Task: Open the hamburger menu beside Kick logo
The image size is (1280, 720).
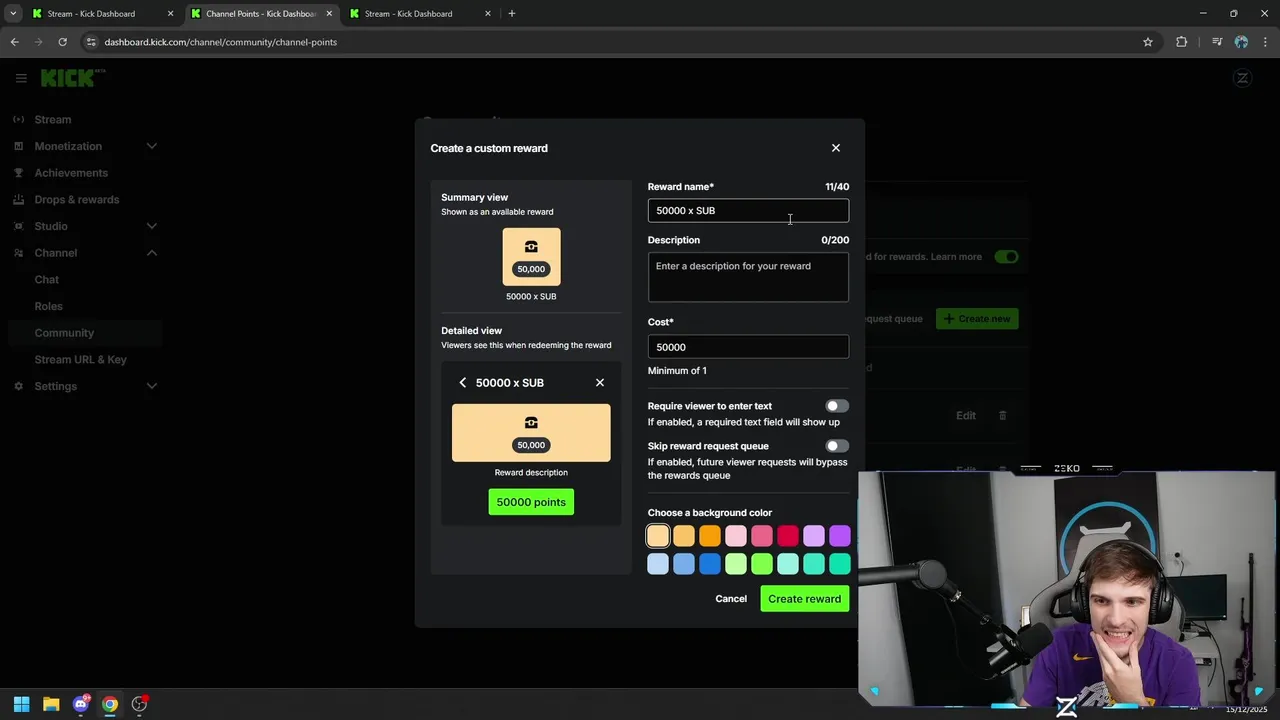Action: (x=20, y=78)
